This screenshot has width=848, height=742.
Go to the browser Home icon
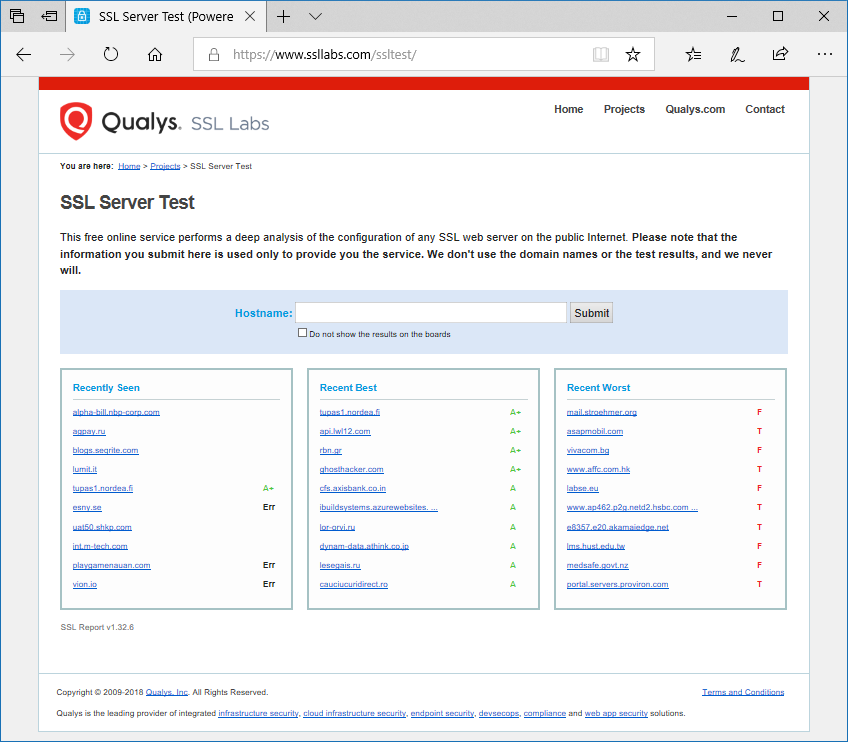click(155, 54)
